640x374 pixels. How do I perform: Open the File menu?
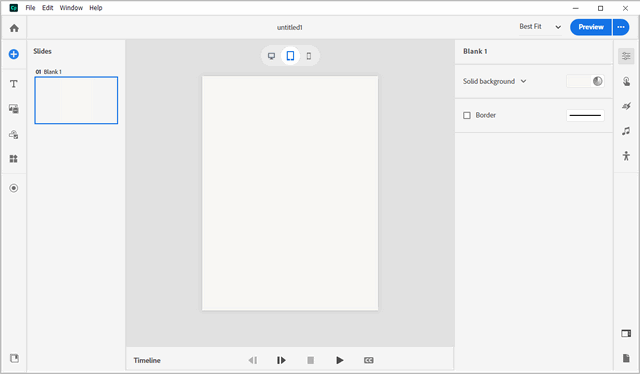[x=30, y=8]
